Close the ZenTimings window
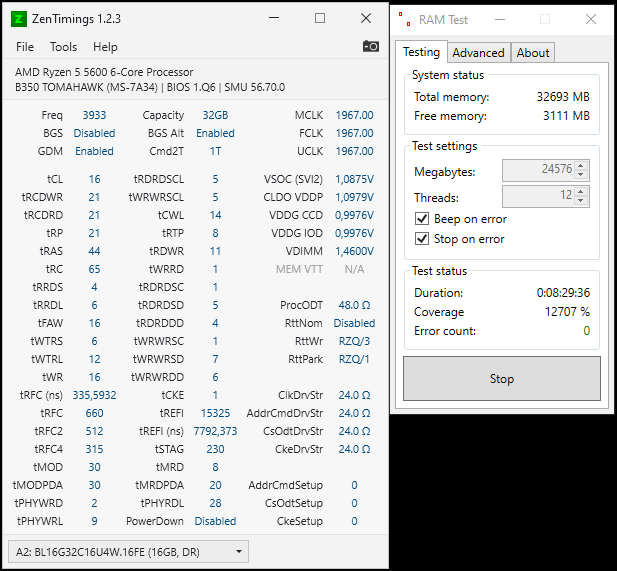The image size is (617, 571). click(366, 18)
